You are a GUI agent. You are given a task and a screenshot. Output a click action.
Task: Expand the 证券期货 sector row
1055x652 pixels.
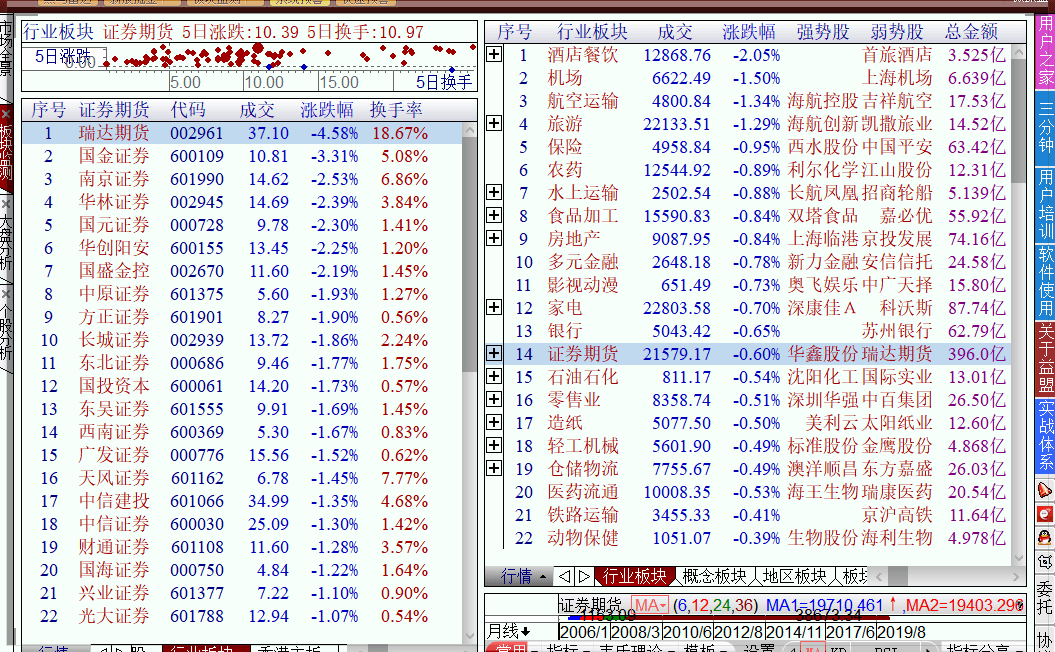click(x=494, y=353)
